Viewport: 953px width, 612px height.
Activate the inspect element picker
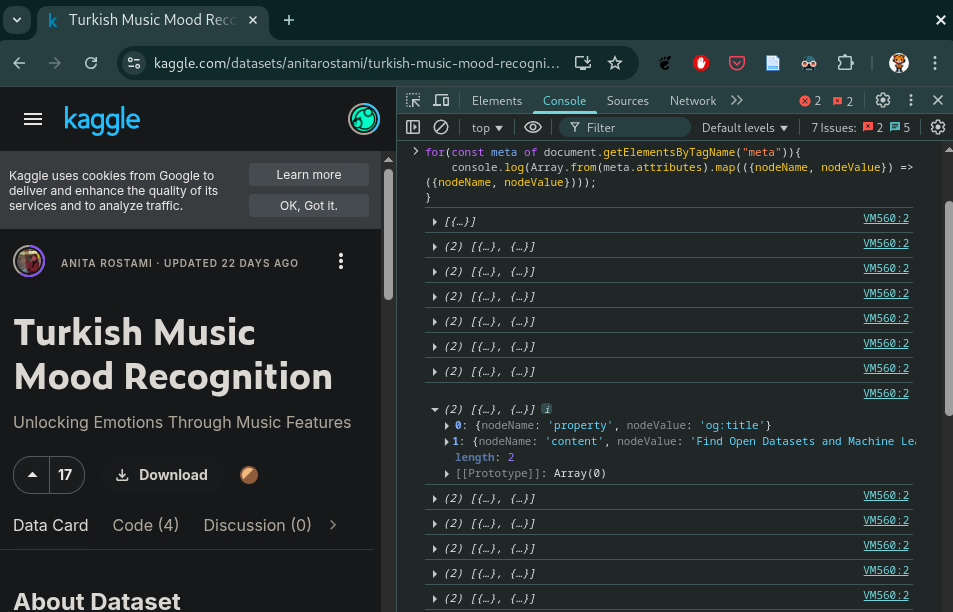(x=413, y=100)
